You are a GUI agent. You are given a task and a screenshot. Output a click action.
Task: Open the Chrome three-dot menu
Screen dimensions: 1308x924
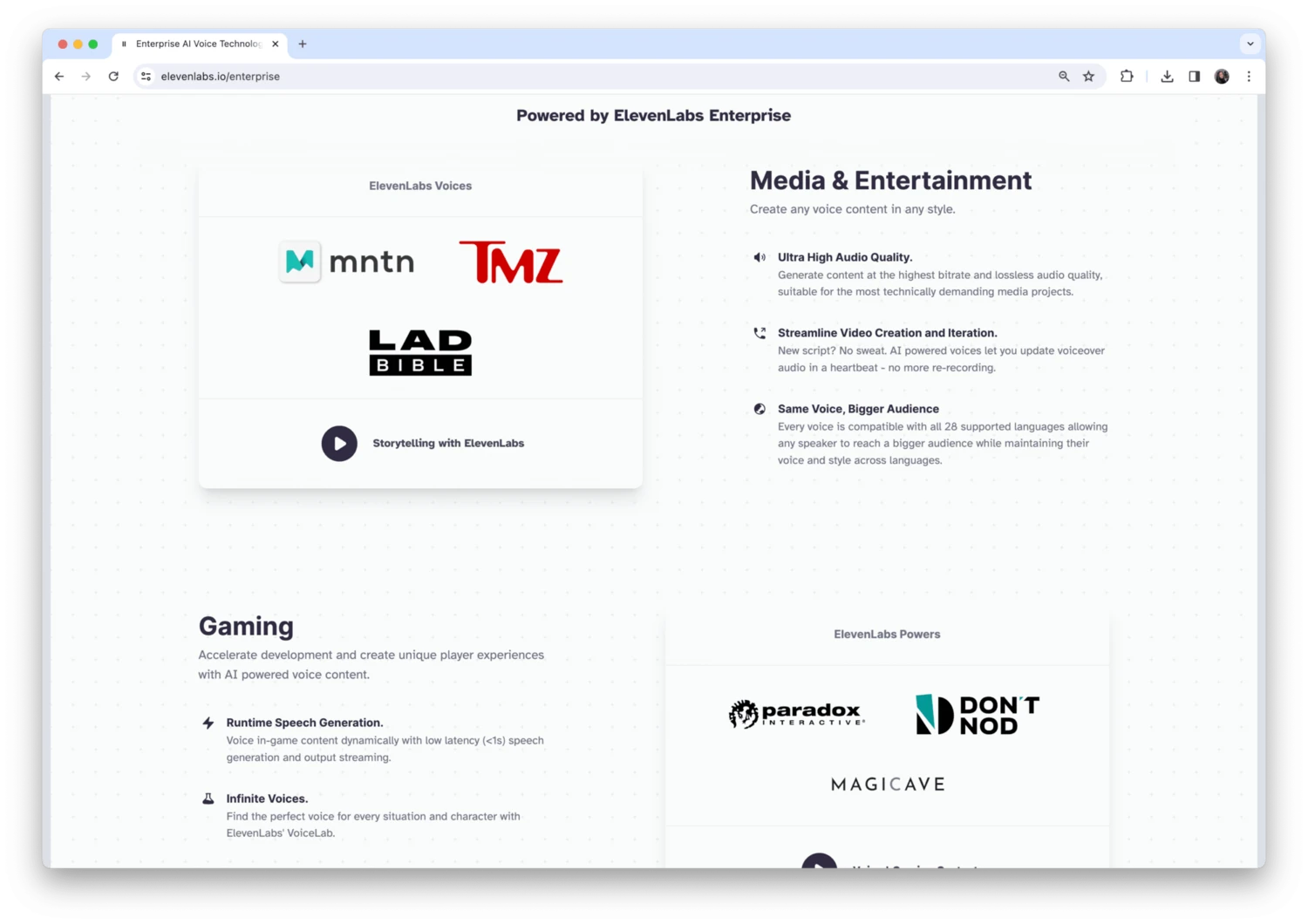coord(1249,77)
